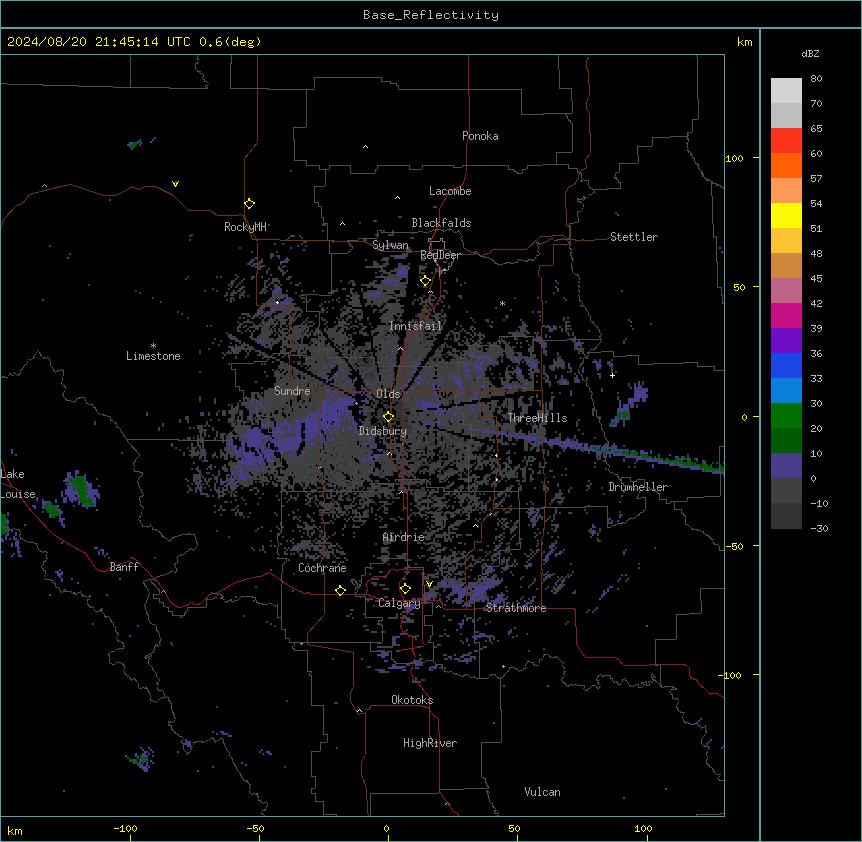862x842 pixels.
Task: Click the Vulcan label
Action: pos(543,792)
